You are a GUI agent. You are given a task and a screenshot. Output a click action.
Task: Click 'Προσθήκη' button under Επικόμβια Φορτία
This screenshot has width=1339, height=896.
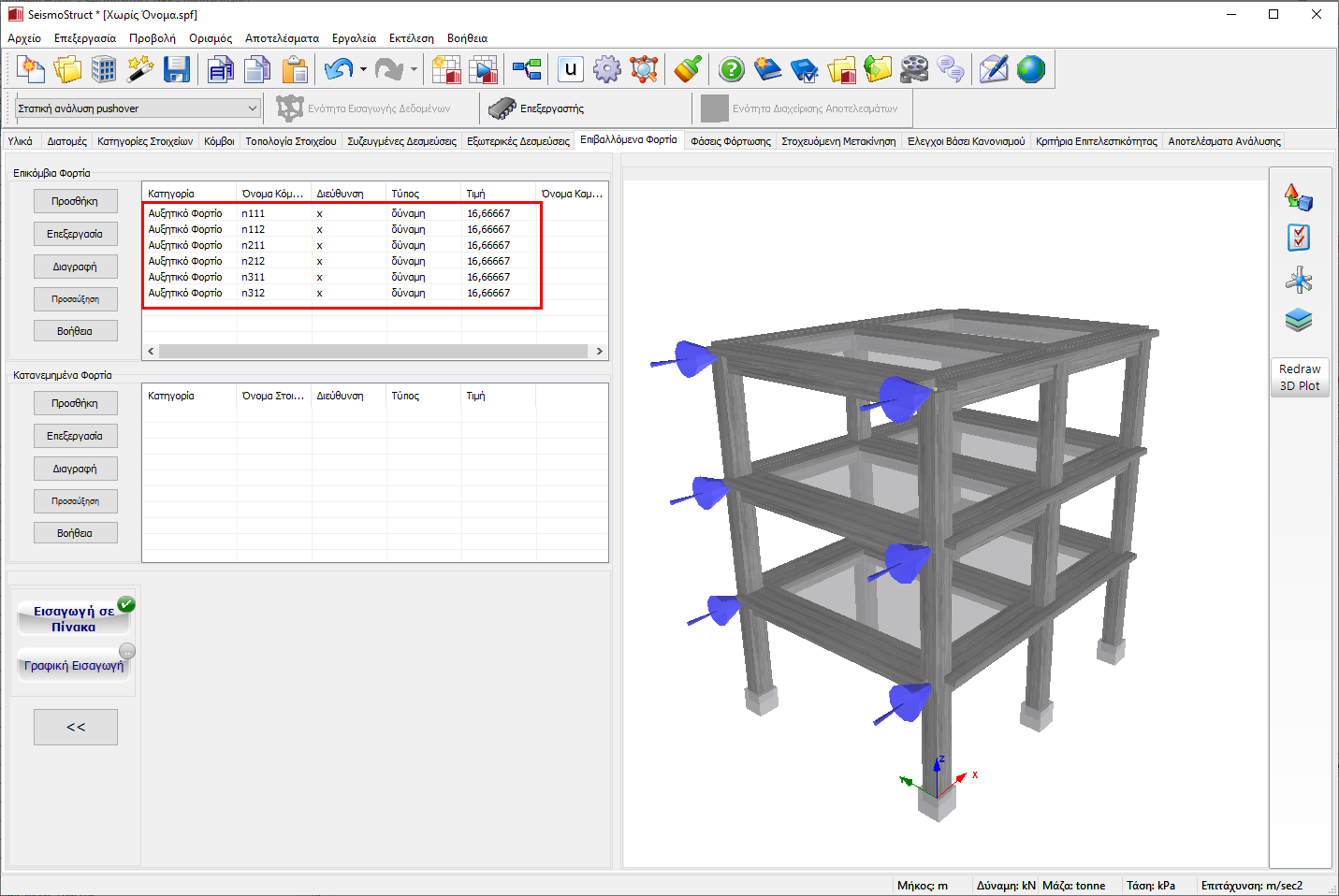point(75,201)
